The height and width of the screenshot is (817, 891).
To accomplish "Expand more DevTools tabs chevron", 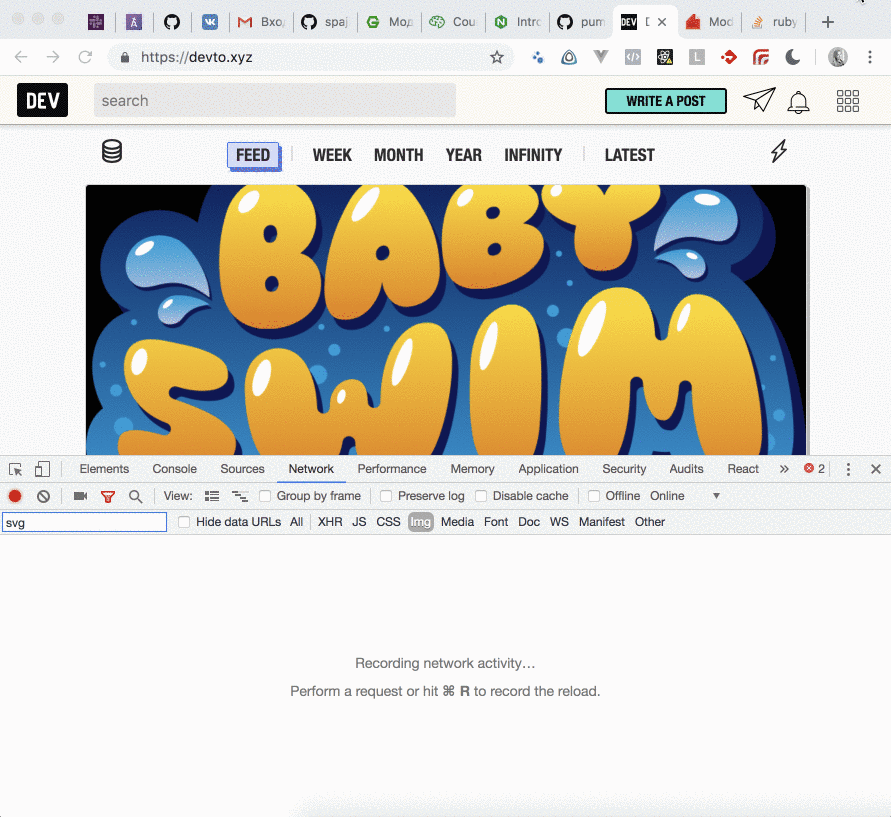I will tap(784, 469).
